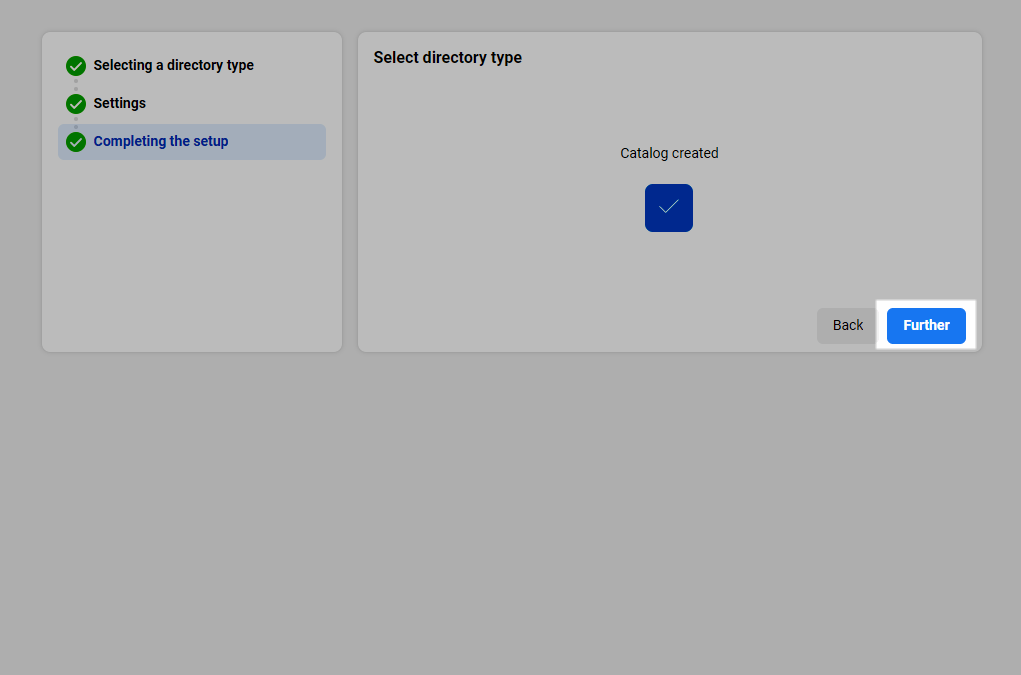Screen dimensions: 1021x675
Task: Click the Catalog created message text
Action: (669, 153)
